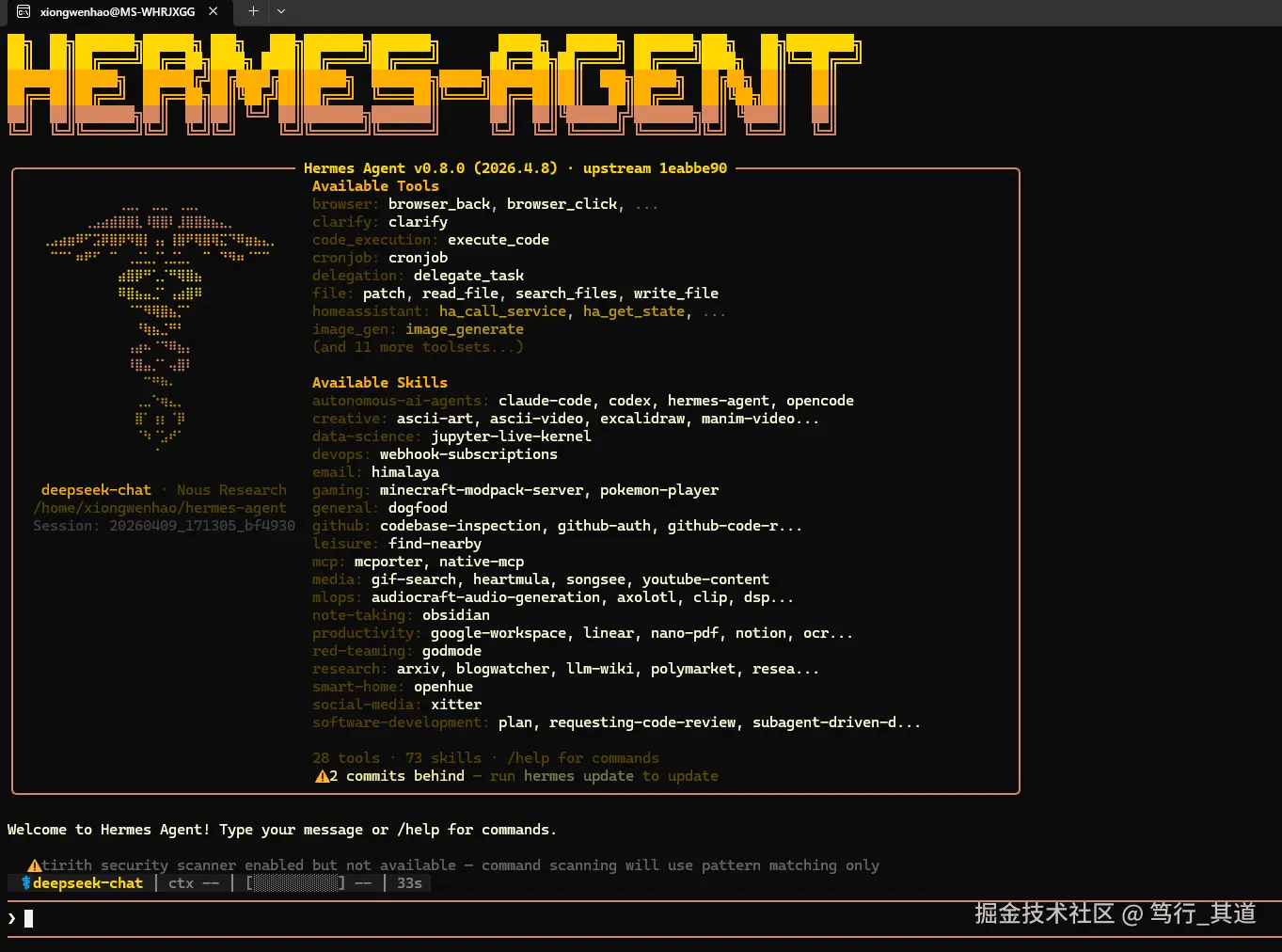Click 'write_file' in the file tools row

tap(675, 294)
